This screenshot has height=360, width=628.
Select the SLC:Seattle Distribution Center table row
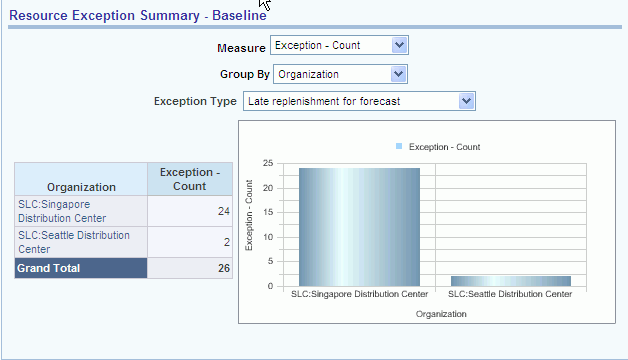123,242
